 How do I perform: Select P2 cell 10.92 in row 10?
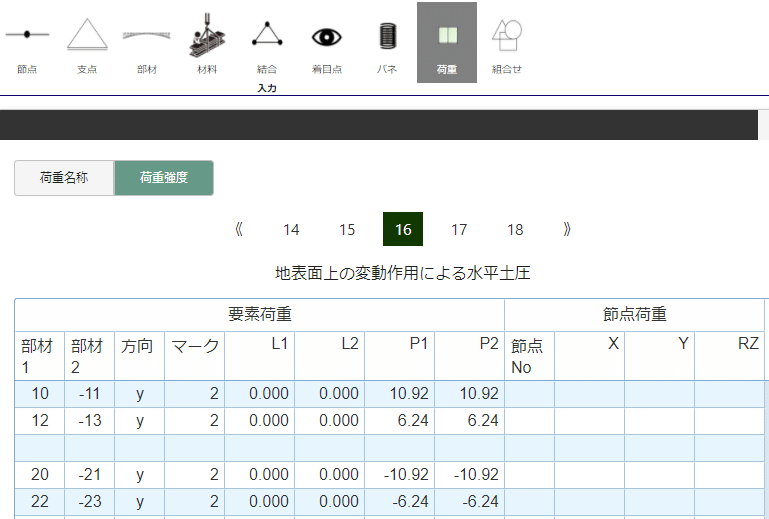(x=470, y=394)
